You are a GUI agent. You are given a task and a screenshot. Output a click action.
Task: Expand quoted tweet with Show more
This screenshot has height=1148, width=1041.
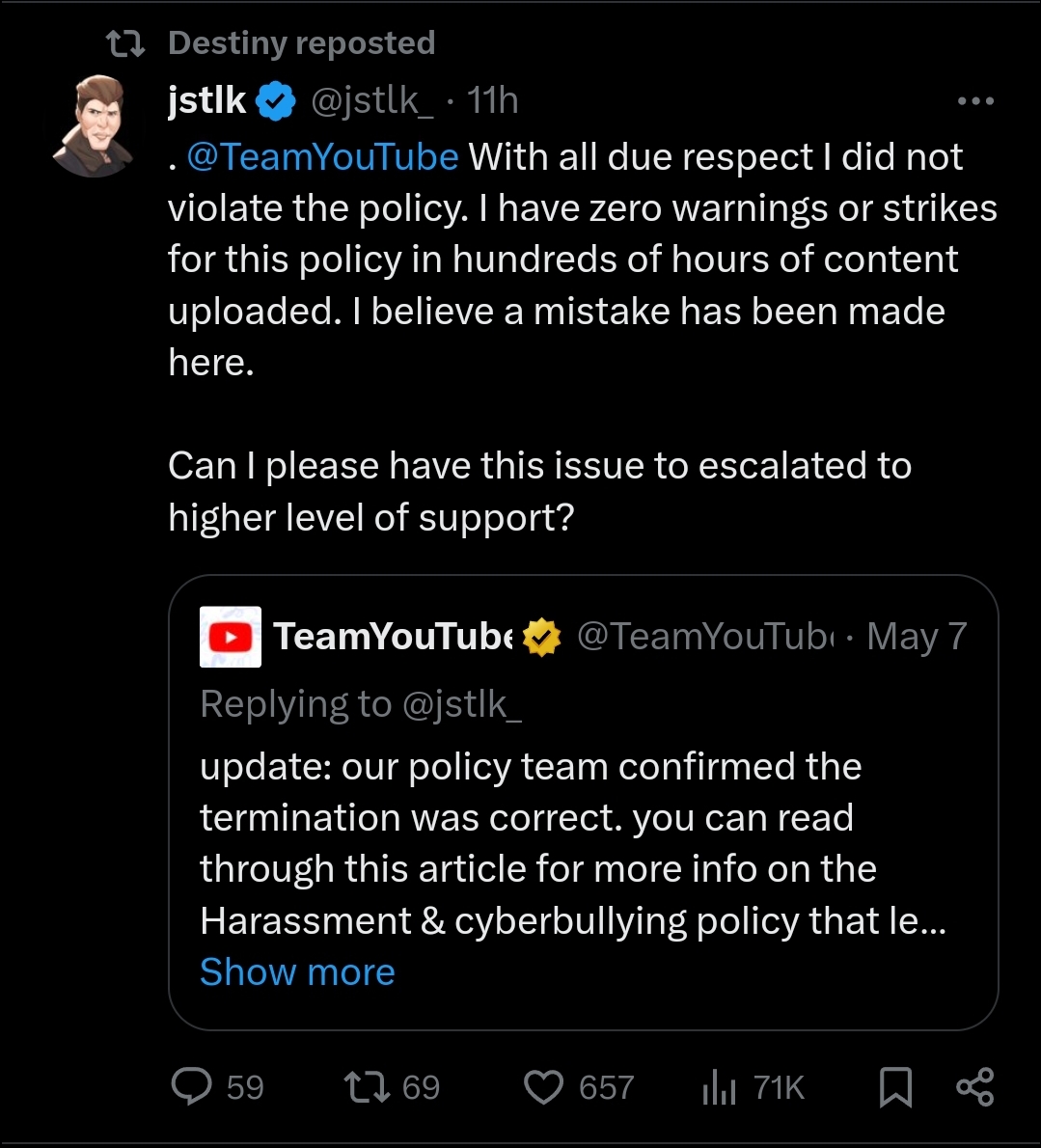click(297, 971)
